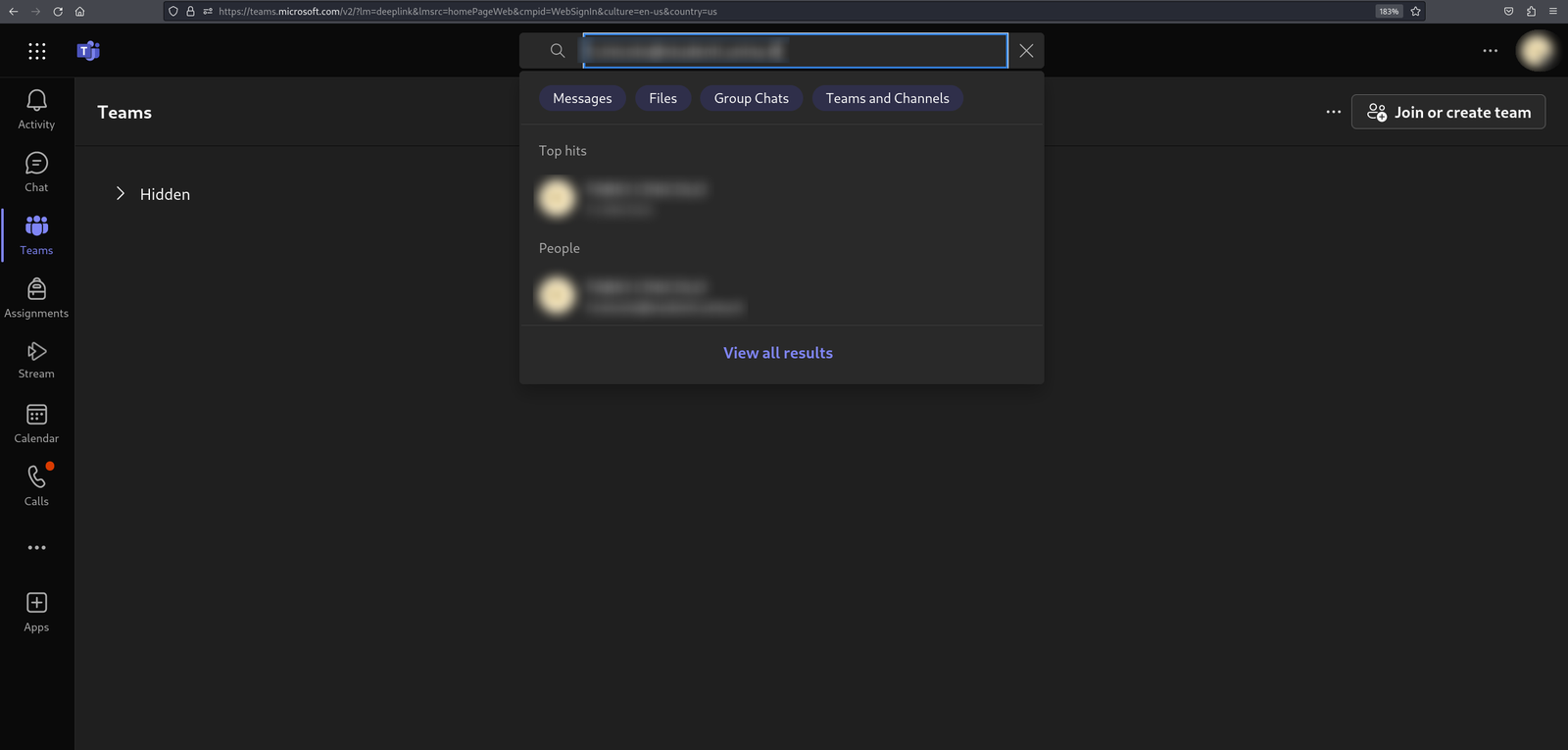Open the app launcher grid icon
The width and height of the screenshot is (1568, 750).
click(37, 51)
